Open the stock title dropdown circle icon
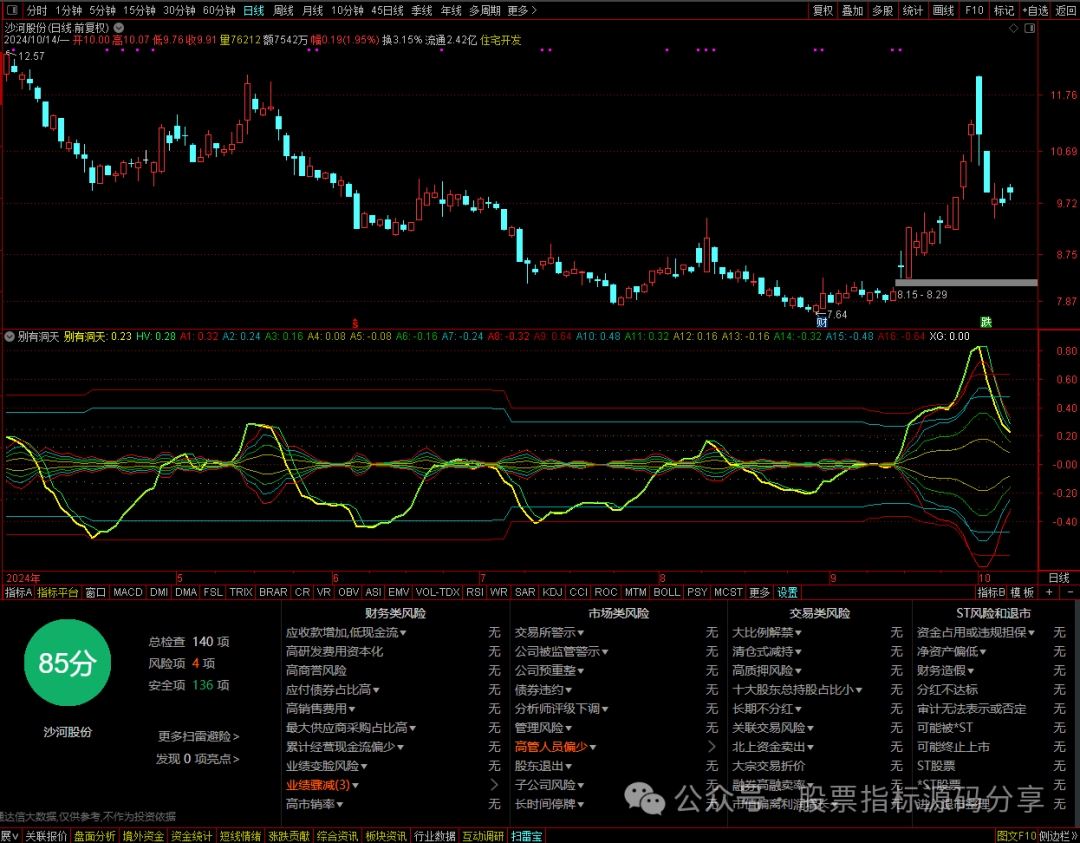1080x843 pixels. [118, 28]
